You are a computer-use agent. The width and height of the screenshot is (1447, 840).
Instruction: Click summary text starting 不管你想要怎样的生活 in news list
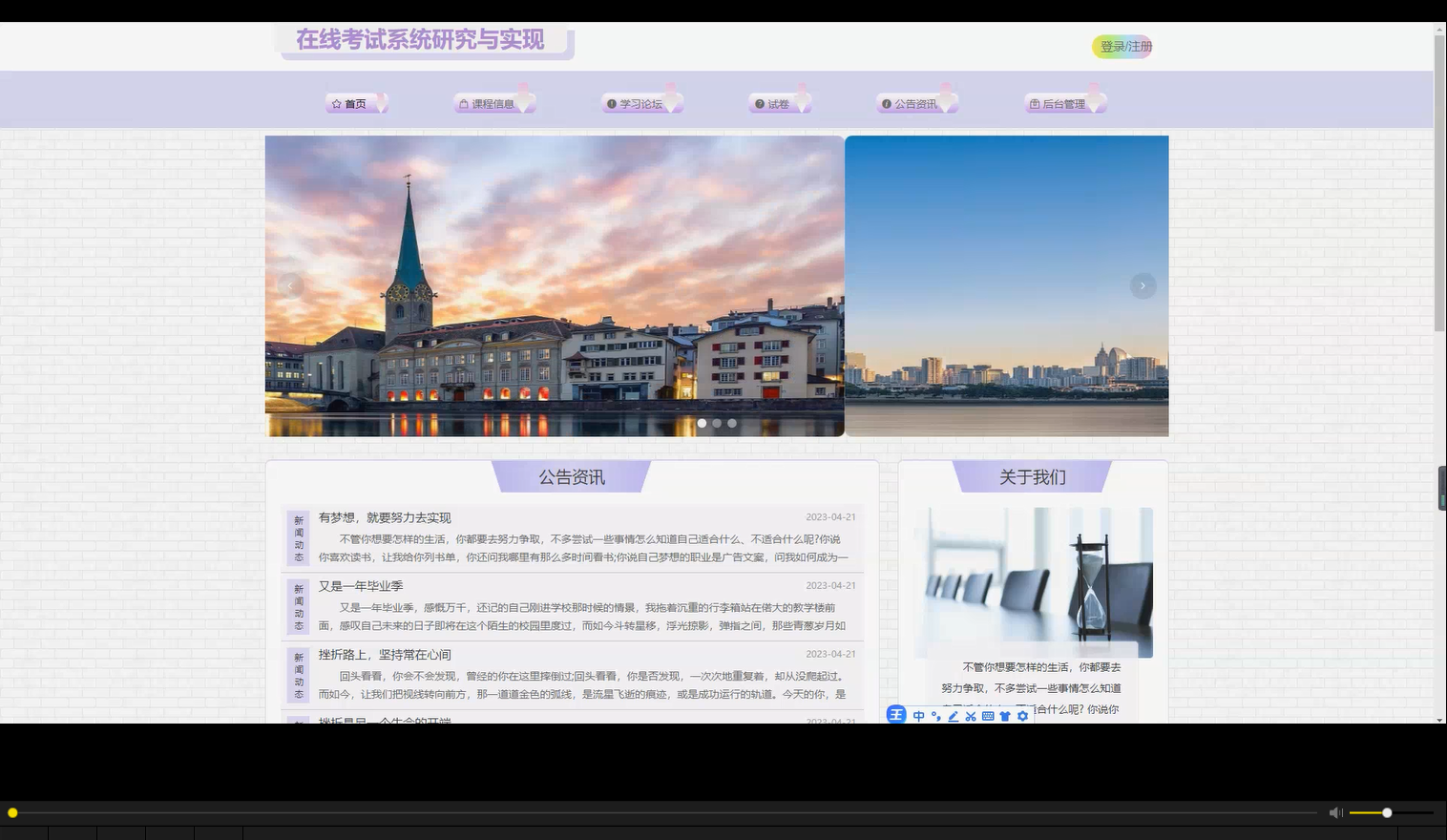pos(583,548)
